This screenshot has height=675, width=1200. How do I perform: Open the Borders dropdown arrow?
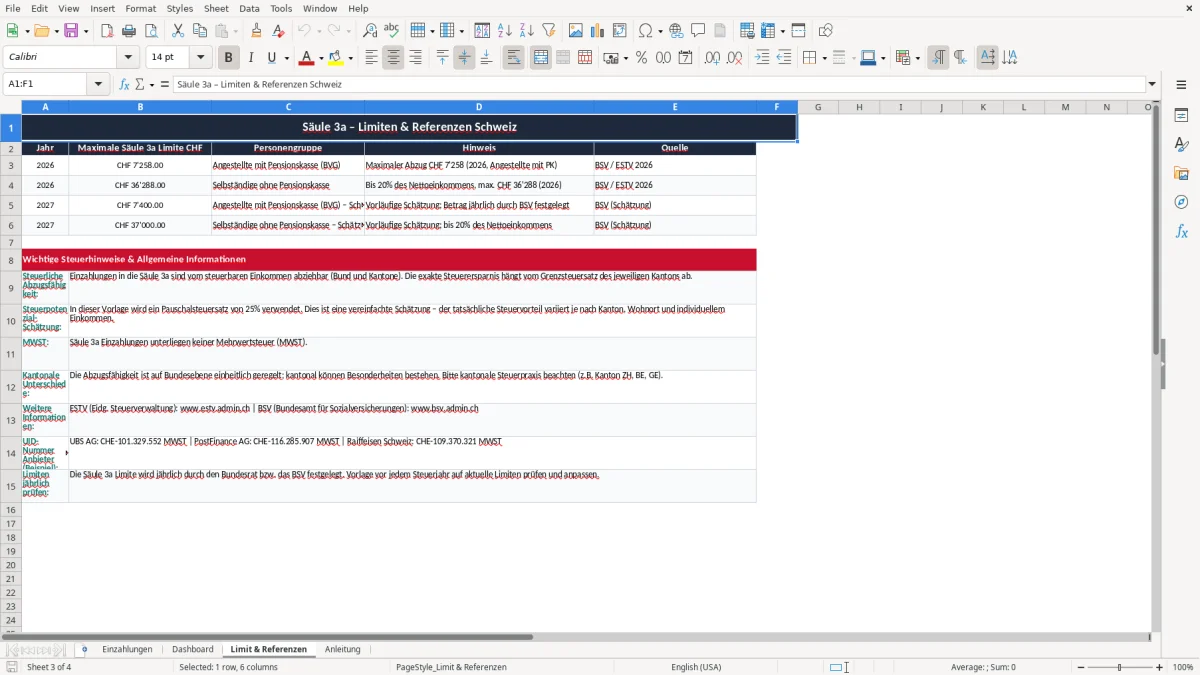tap(823, 58)
